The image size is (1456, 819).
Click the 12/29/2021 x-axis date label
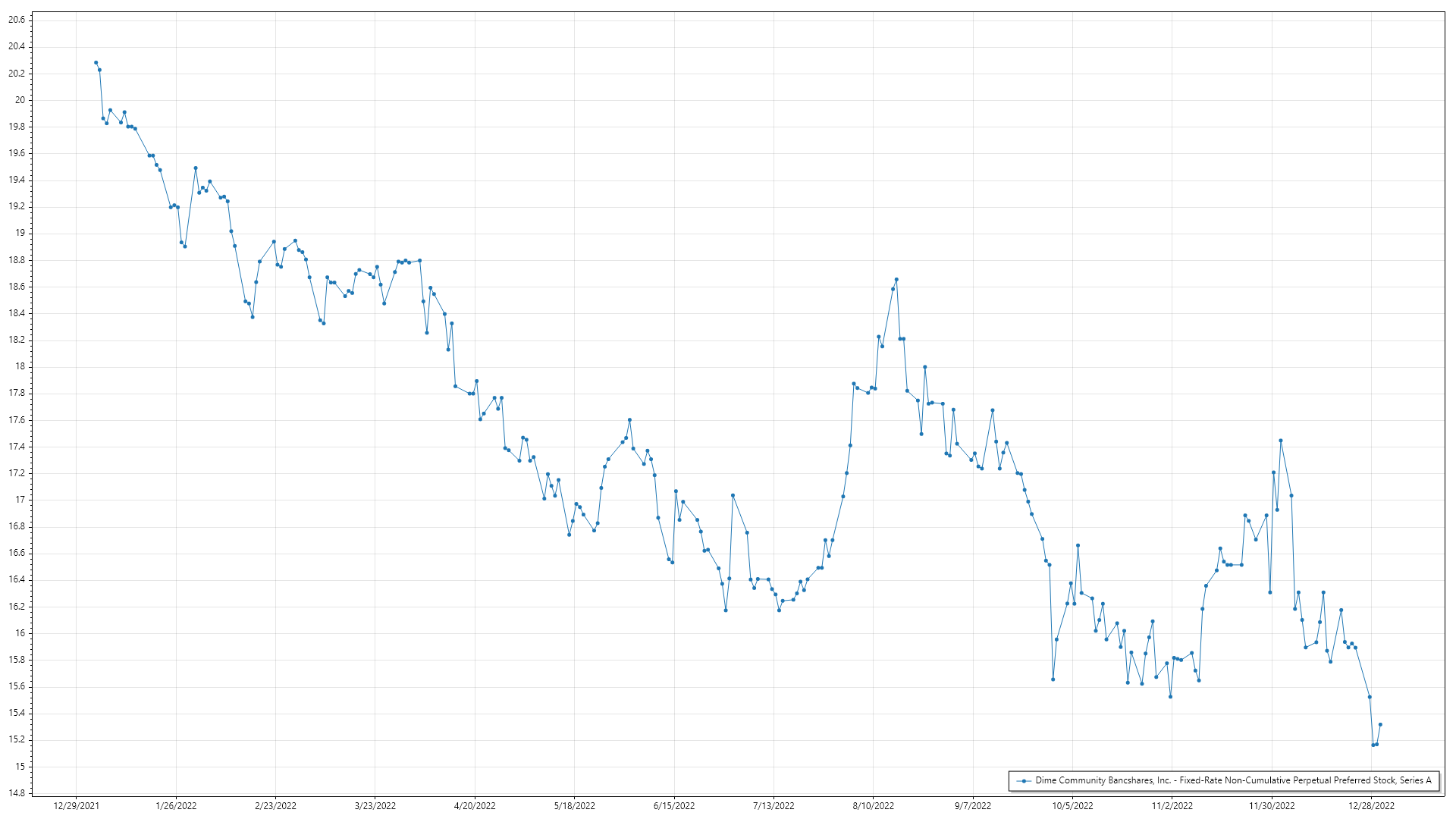(x=76, y=805)
